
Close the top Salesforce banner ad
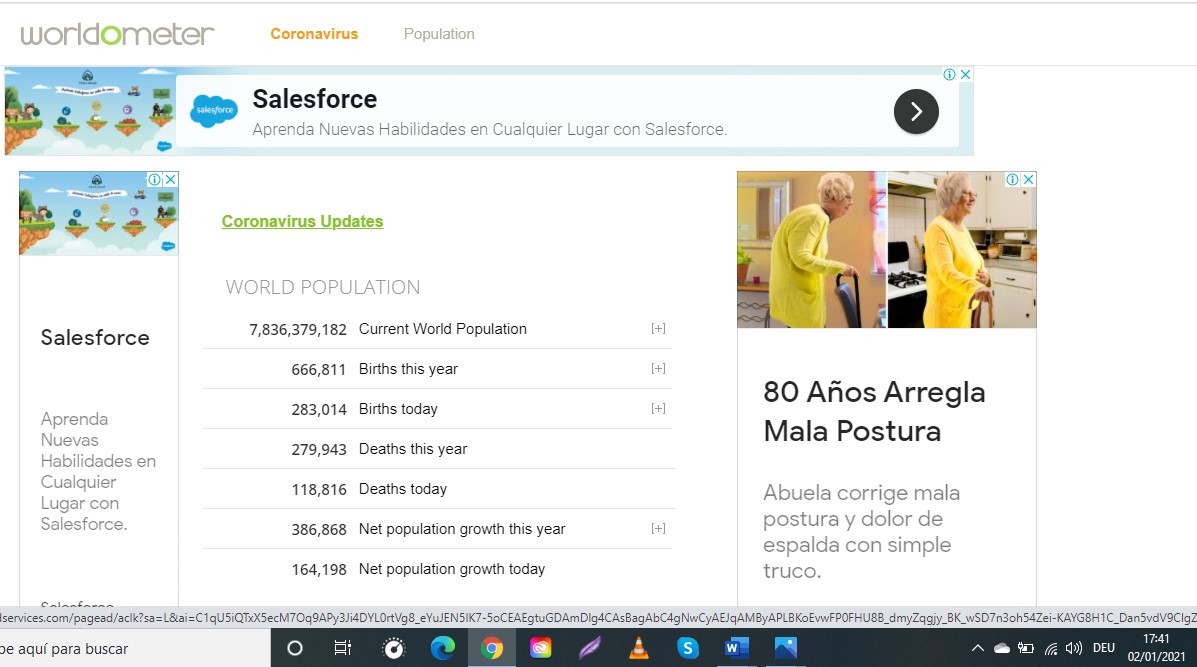click(x=965, y=75)
